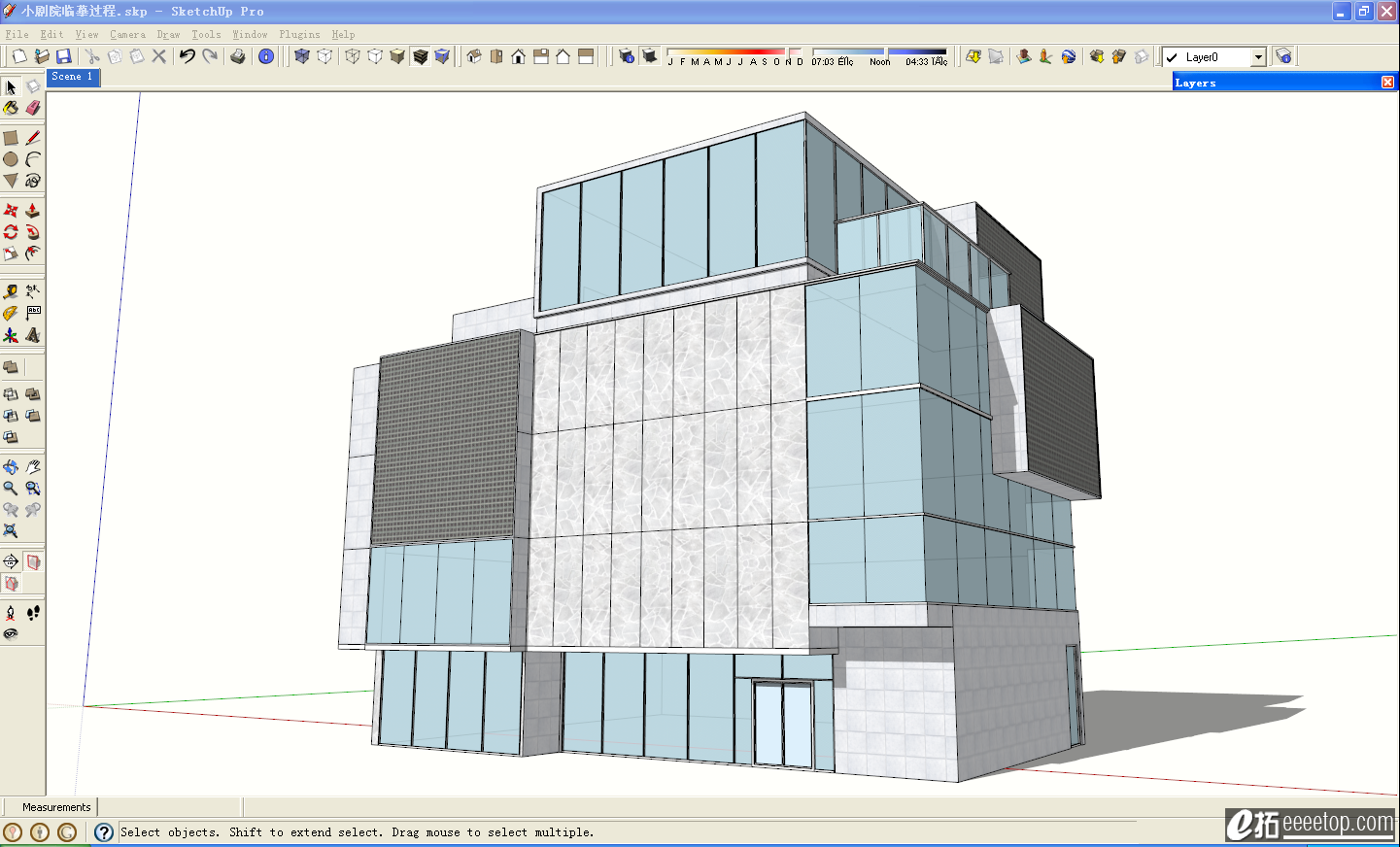Select the Line pencil tool
The width and height of the screenshot is (1400, 847).
33,138
